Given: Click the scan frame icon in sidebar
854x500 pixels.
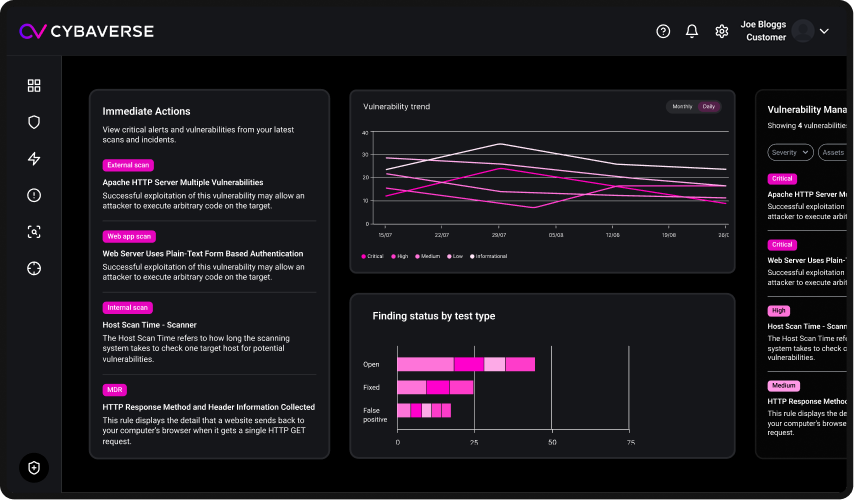Looking at the screenshot, I should (34, 232).
